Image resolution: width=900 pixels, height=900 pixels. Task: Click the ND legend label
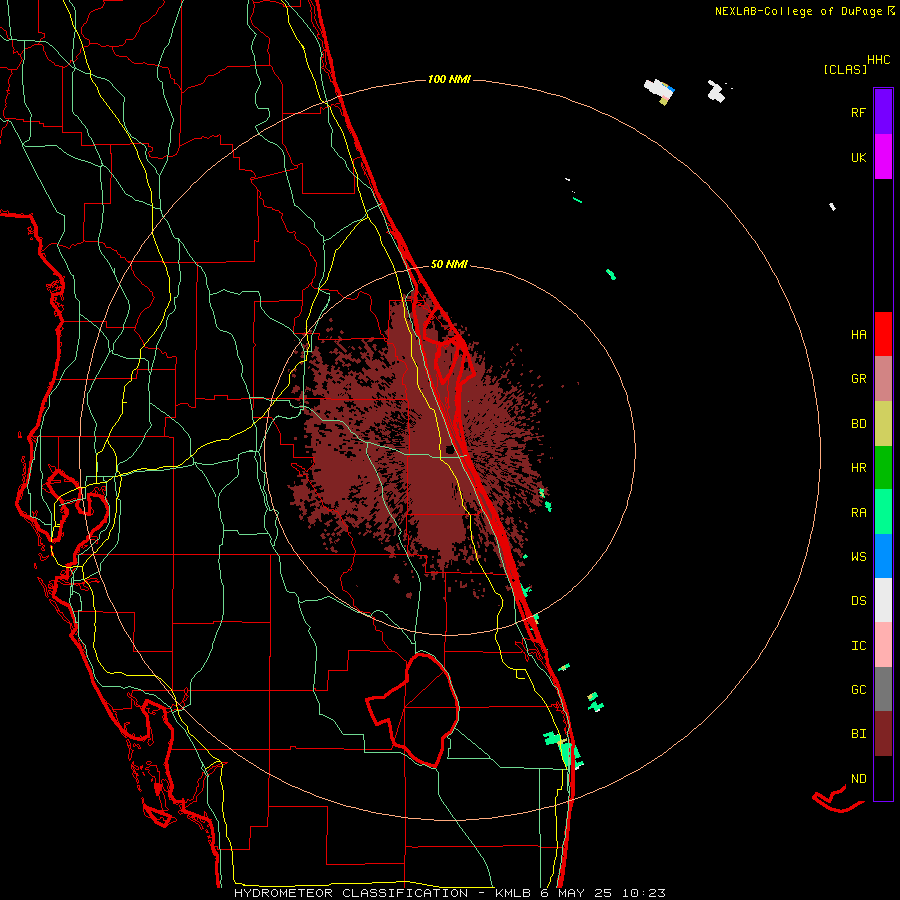pos(858,778)
